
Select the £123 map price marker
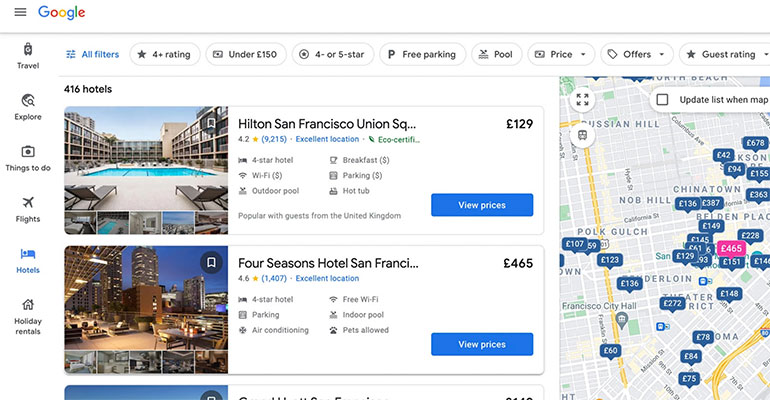[x=610, y=260]
